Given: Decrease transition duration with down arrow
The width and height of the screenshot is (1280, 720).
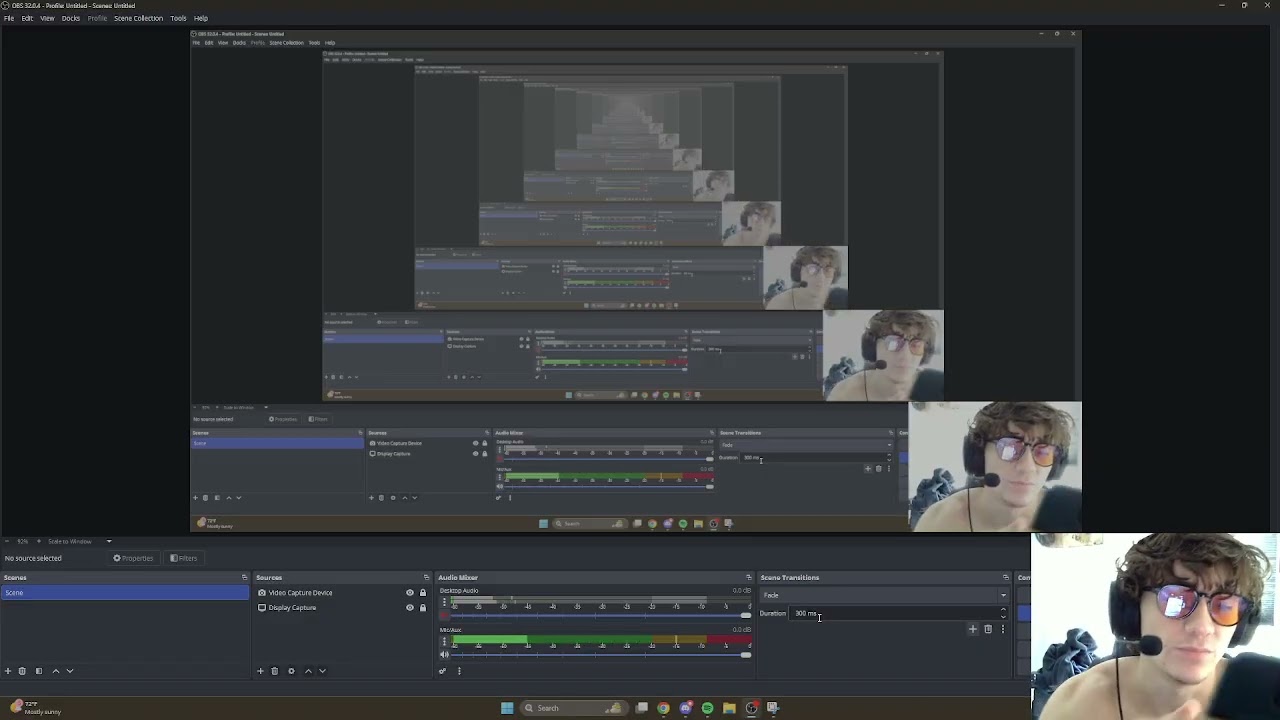Looking at the screenshot, I should (1003, 616).
